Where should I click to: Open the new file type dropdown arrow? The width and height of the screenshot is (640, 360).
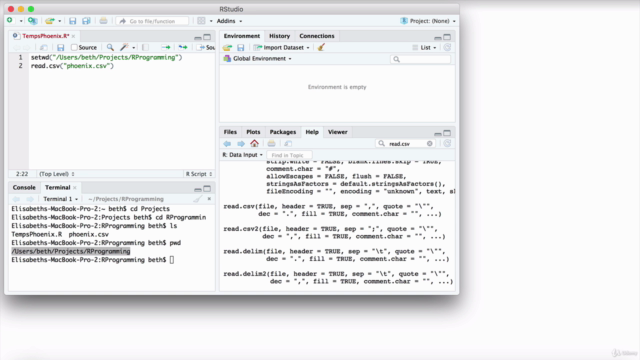tap(21, 21)
